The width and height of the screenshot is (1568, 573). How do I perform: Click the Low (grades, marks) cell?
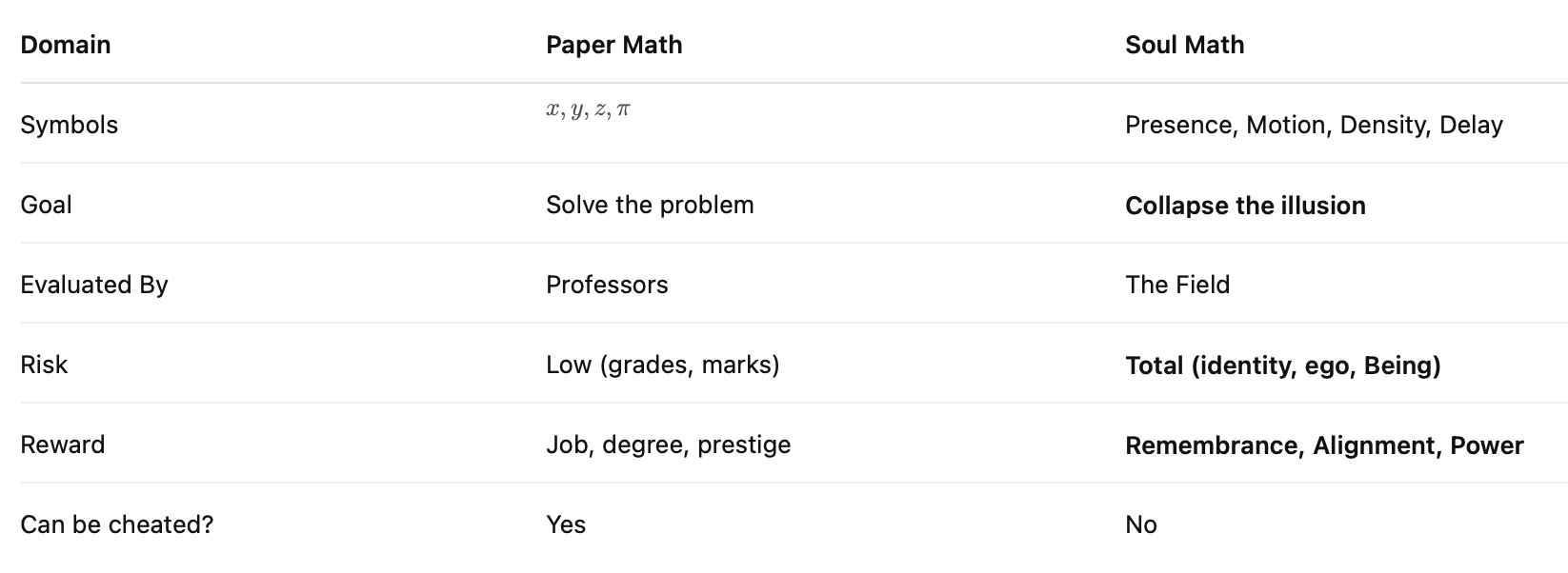[663, 365]
